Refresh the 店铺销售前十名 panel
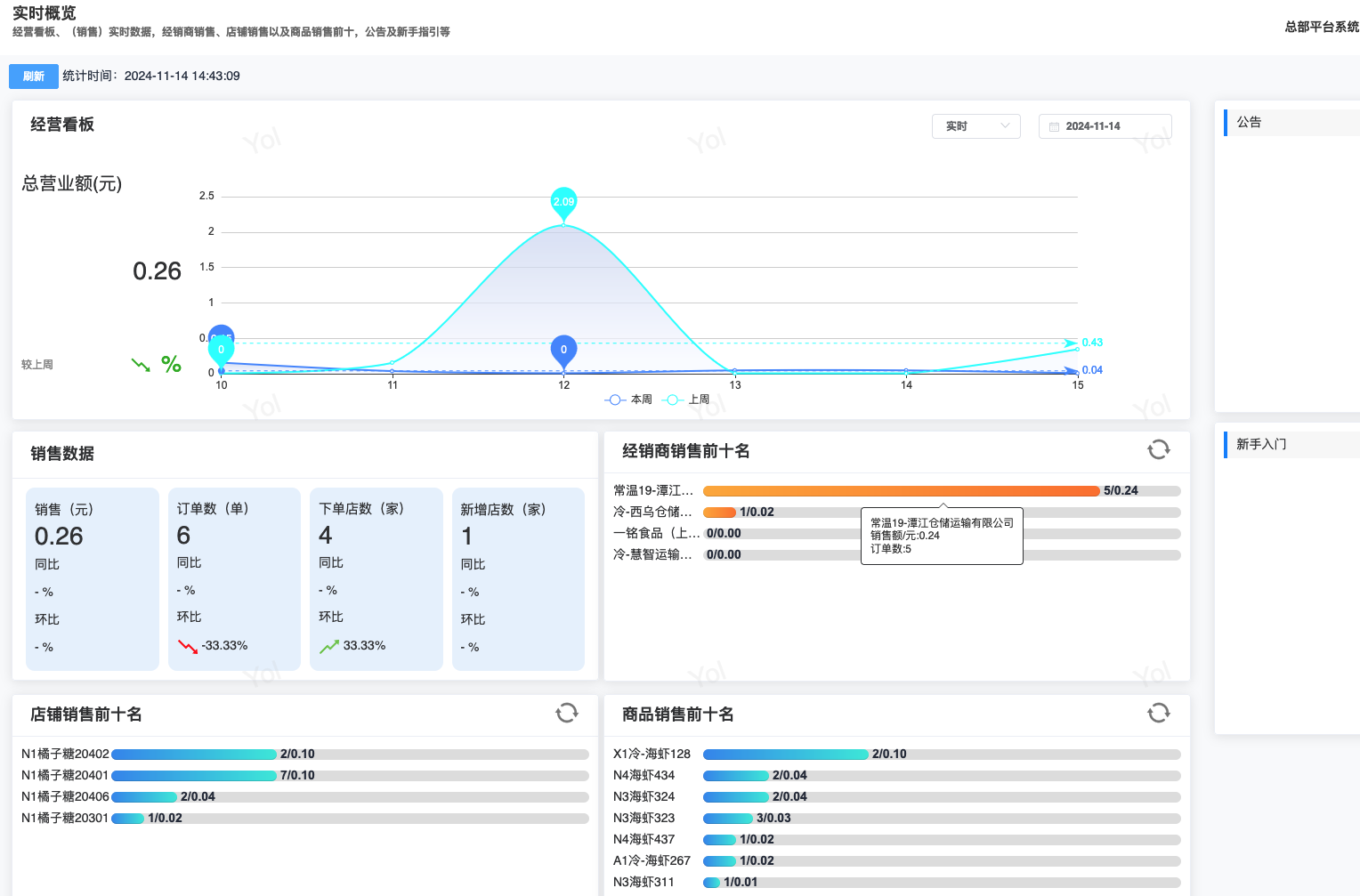The height and width of the screenshot is (896, 1360). pos(566,713)
